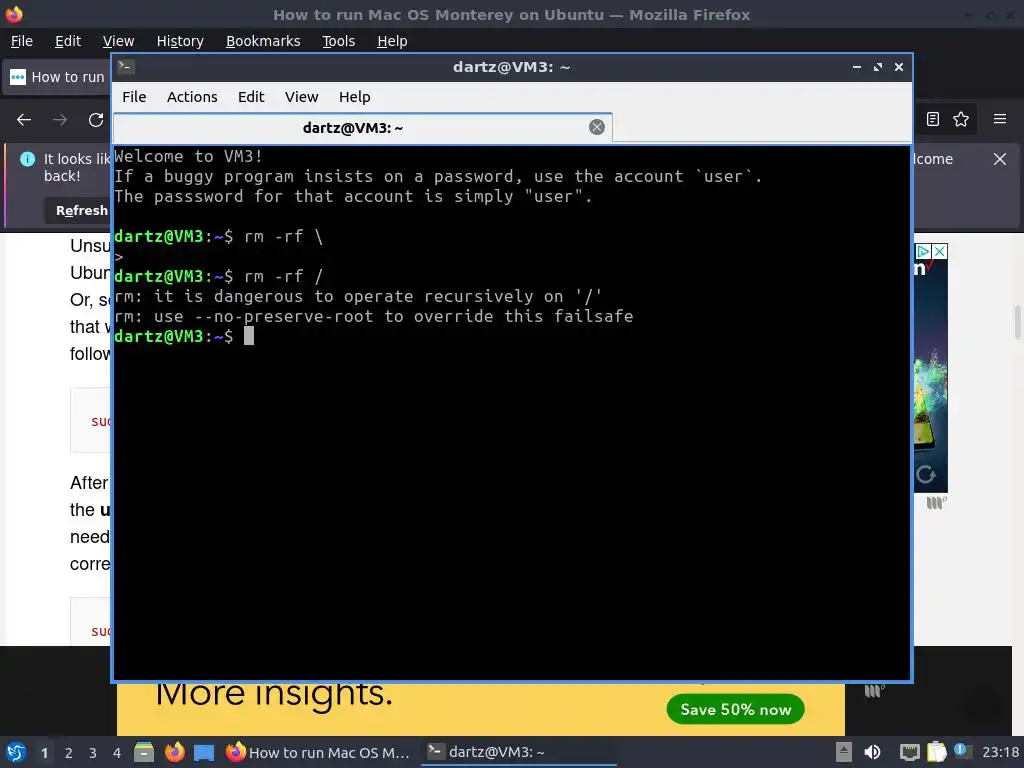This screenshot has width=1024, height=768.
Task: Open Firefox View menu
Action: pos(118,41)
